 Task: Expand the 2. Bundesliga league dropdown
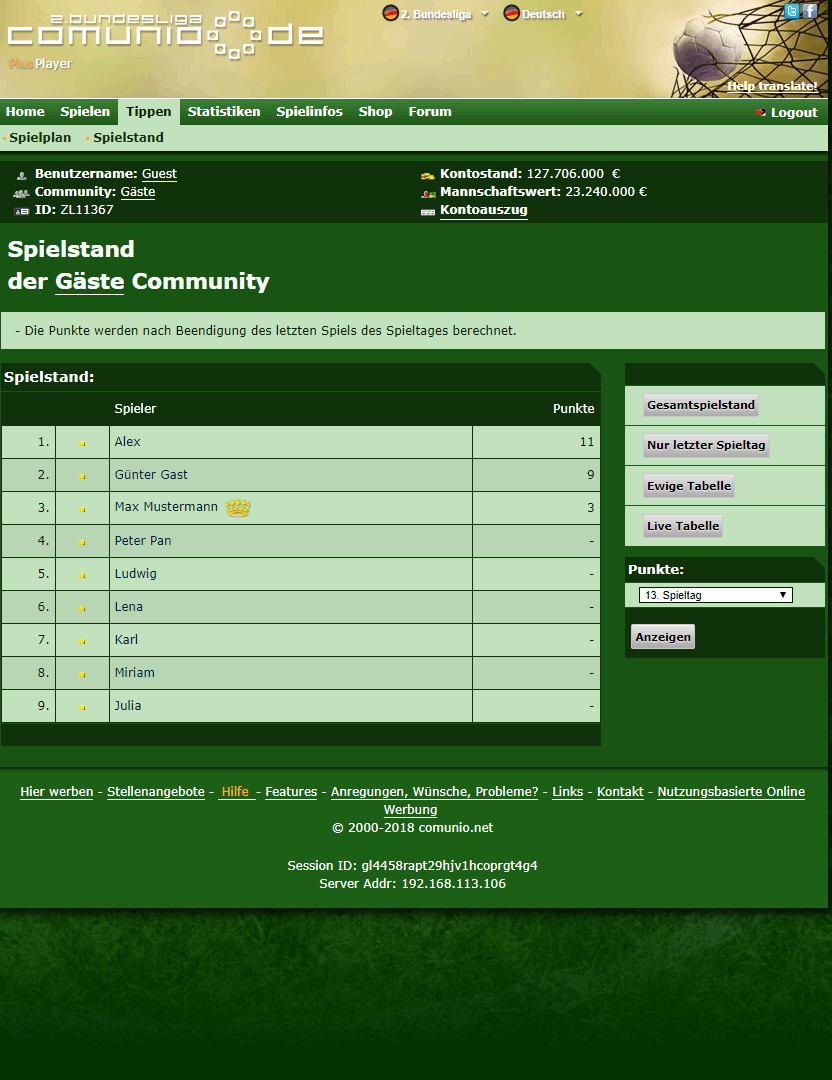485,14
